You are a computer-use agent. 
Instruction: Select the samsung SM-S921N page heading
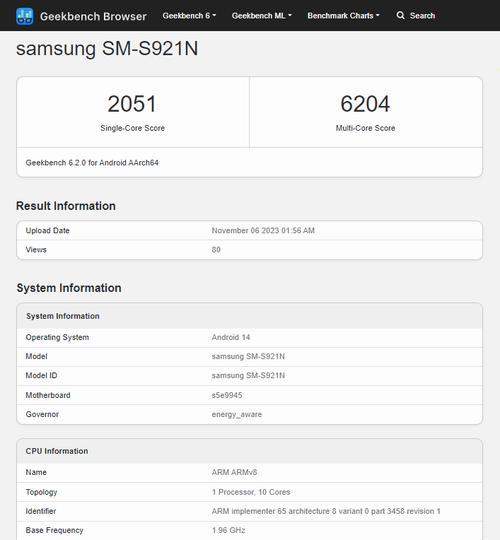pos(107,49)
